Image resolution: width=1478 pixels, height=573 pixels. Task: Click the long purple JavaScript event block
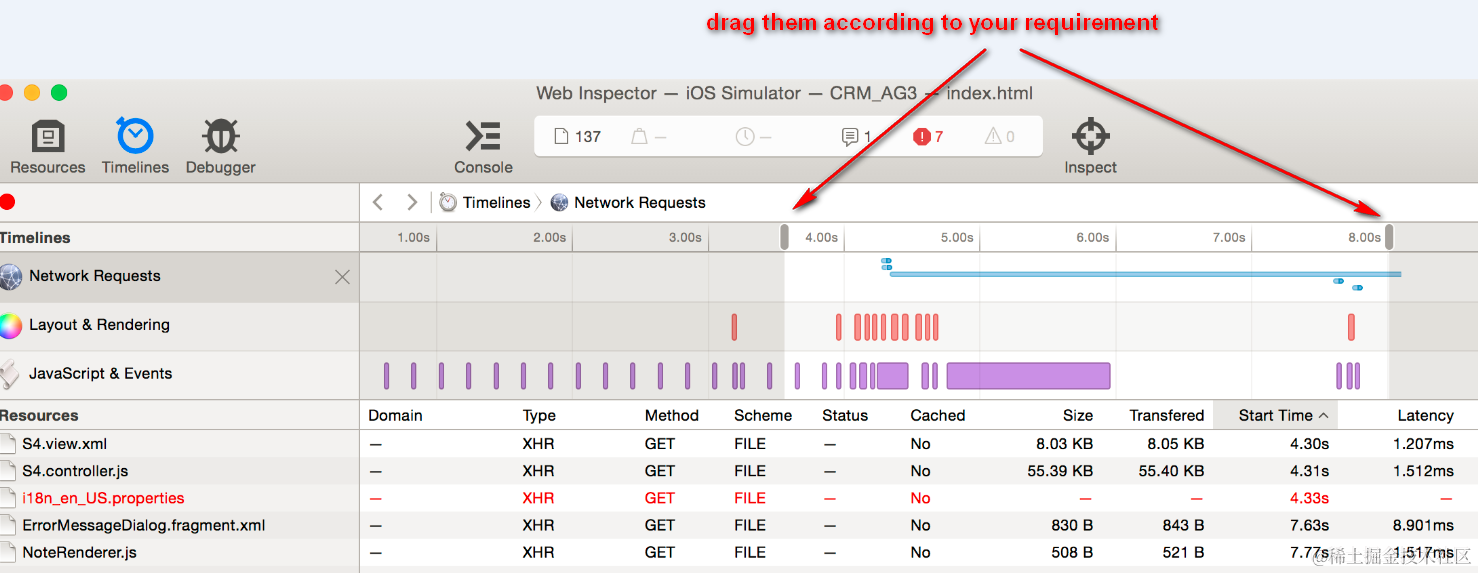pos(1028,376)
